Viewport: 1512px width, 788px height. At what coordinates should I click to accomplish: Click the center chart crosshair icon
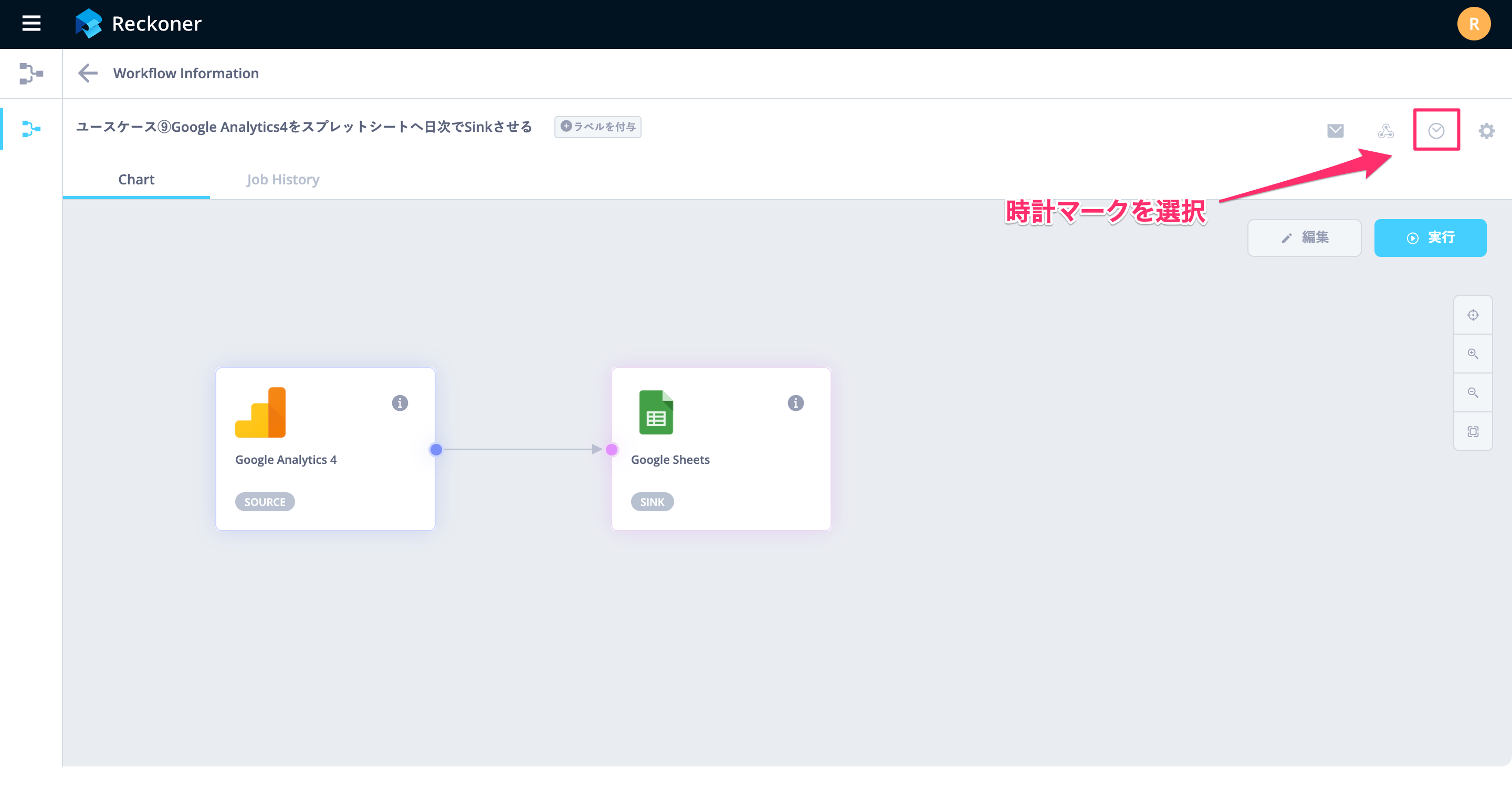1473,315
